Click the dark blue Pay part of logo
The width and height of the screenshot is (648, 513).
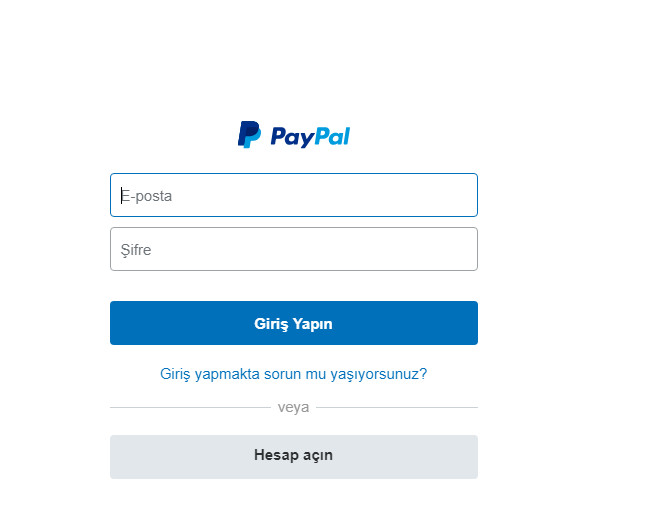tap(293, 137)
